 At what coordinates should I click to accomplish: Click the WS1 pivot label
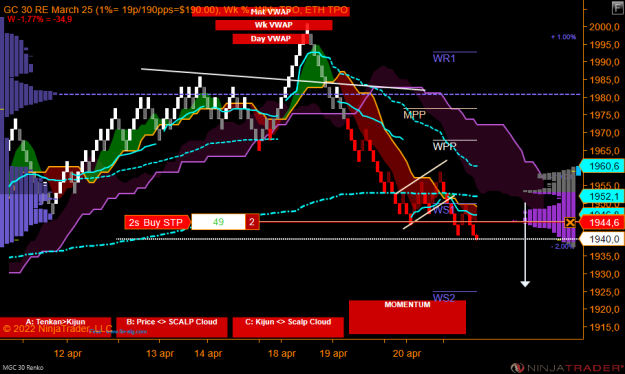444,210
